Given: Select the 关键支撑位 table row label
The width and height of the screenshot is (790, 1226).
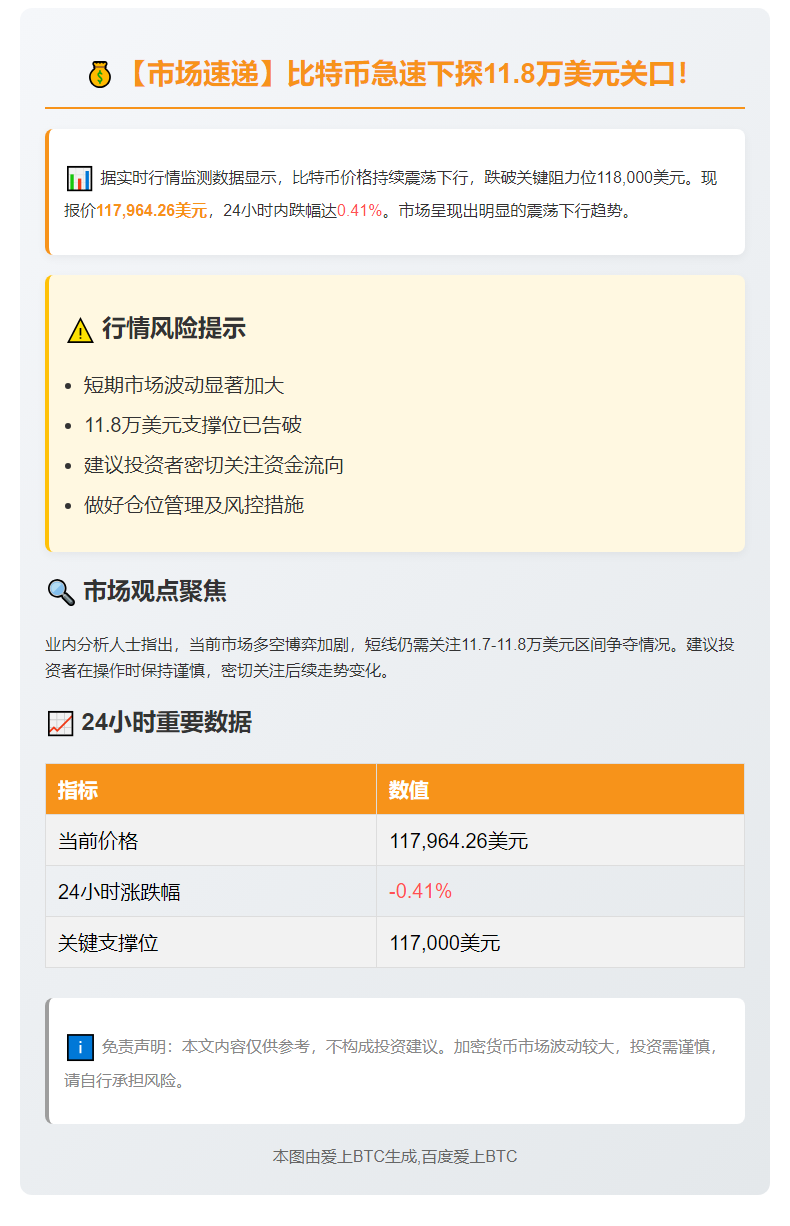Looking at the screenshot, I should pos(108,943).
